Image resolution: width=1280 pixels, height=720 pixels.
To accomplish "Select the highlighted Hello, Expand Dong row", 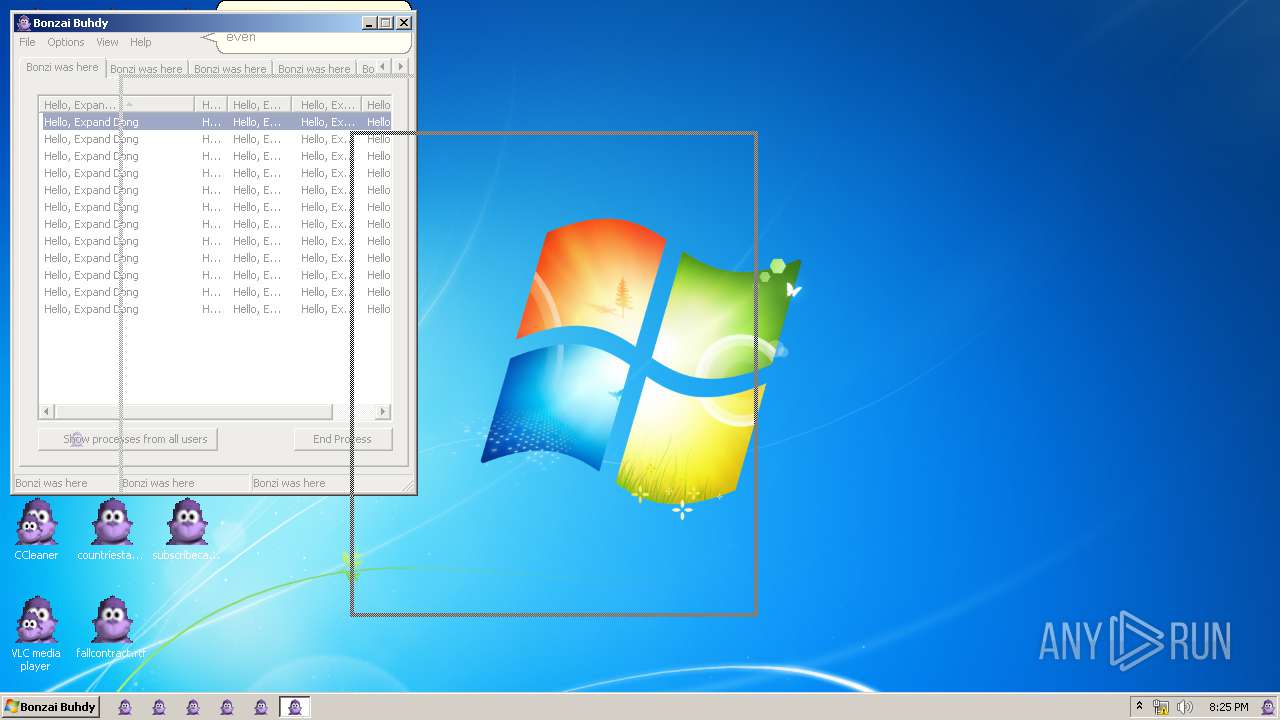I will click(x=215, y=122).
